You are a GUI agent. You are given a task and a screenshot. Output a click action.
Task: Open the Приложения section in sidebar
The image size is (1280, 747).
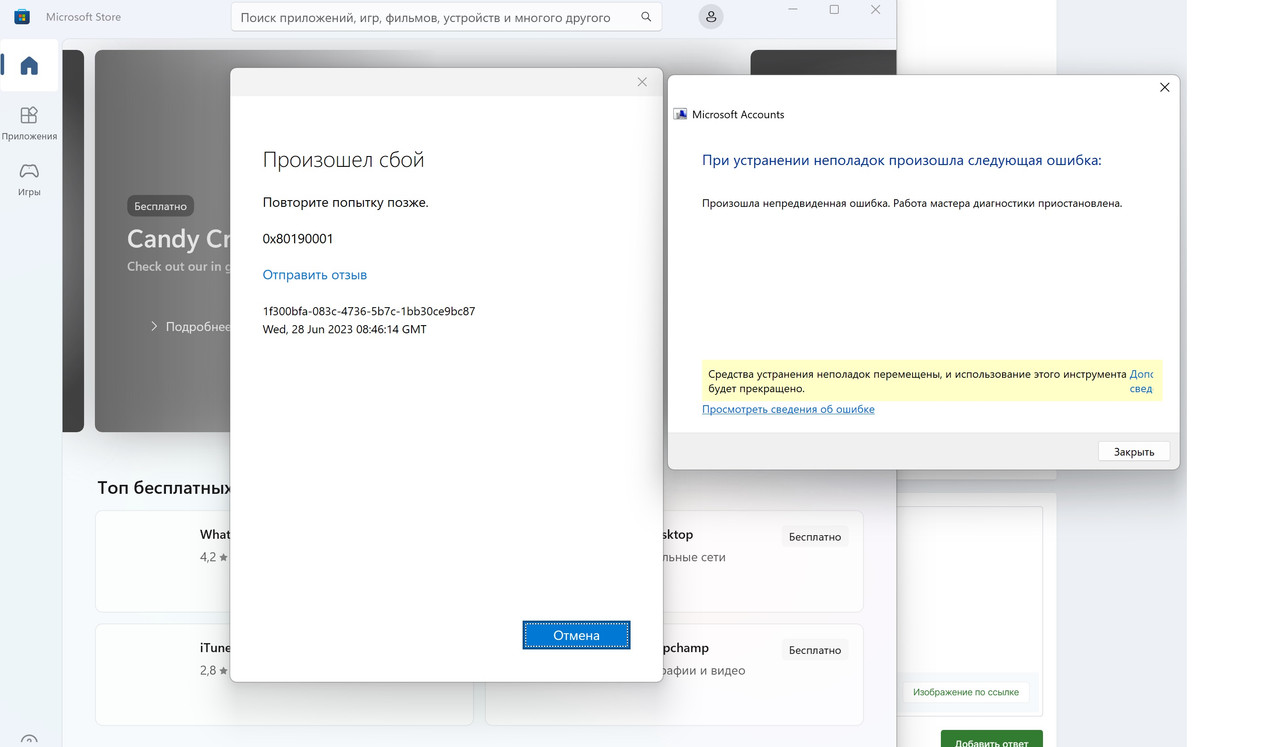pyautogui.click(x=29, y=123)
